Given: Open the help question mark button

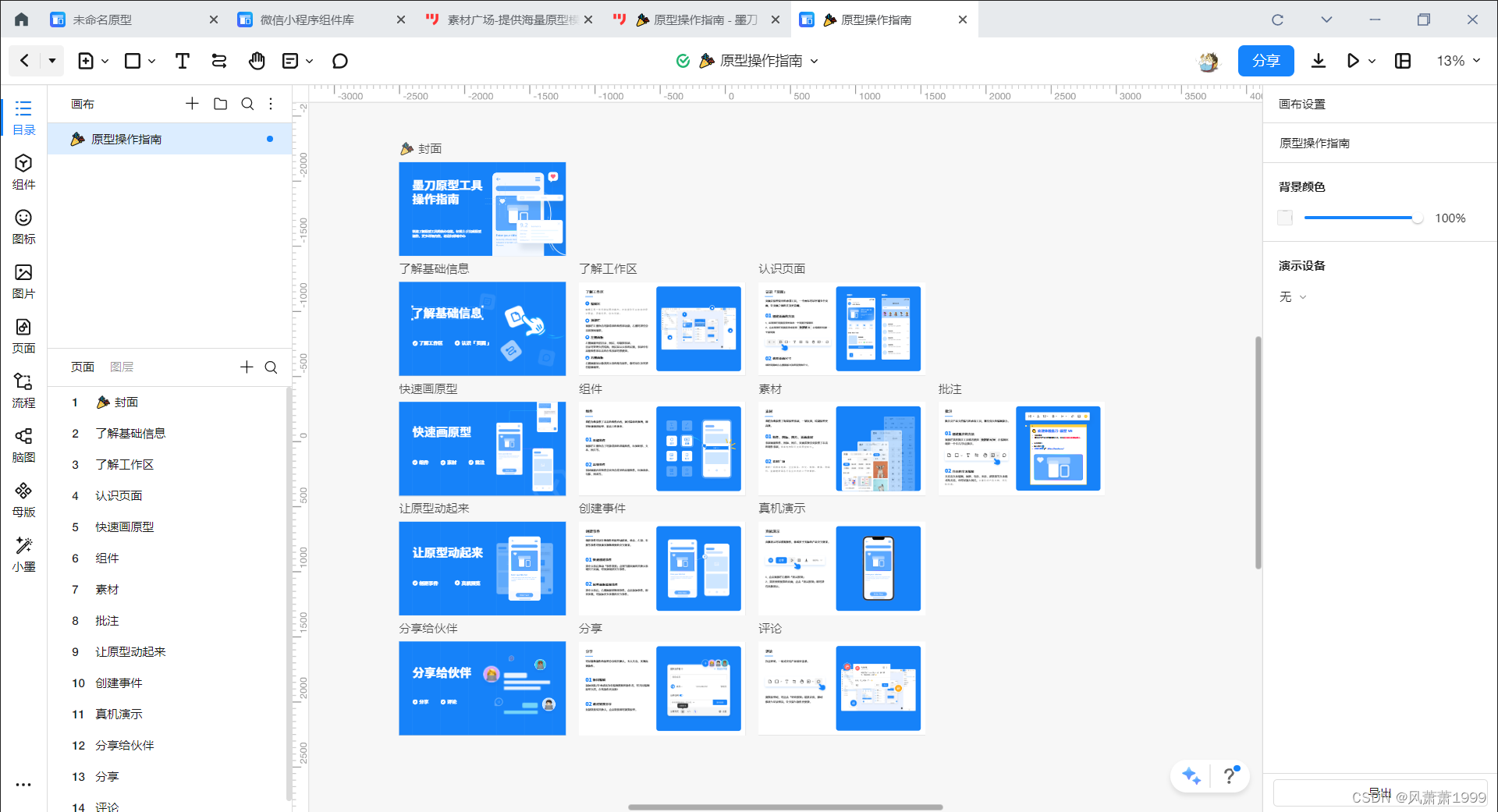Looking at the screenshot, I should pos(1230,775).
